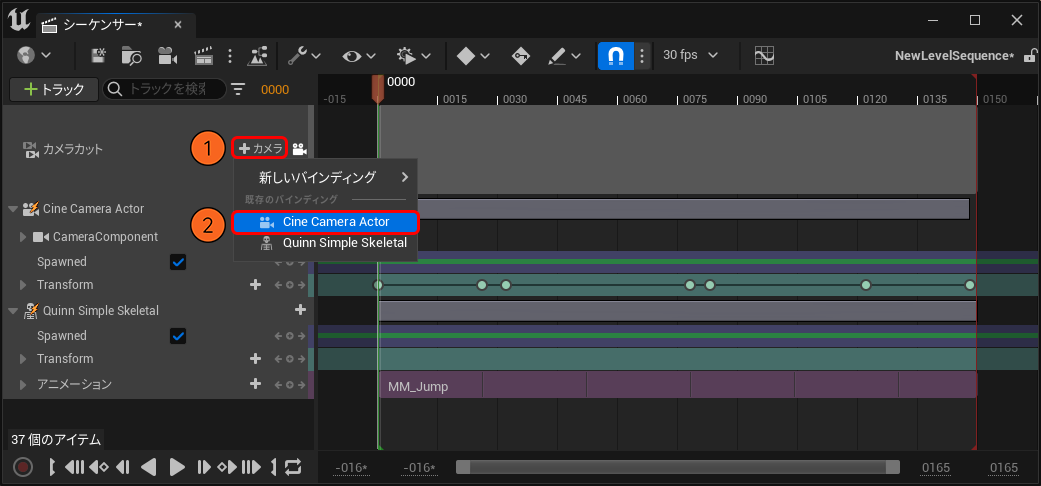Click the + トラック button
This screenshot has height=486, width=1041.
click(54, 89)
